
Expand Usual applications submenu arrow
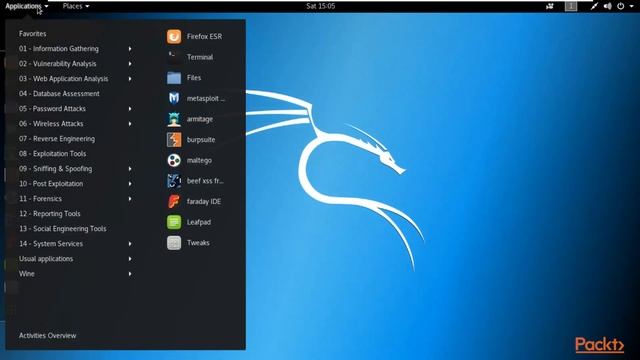130,259
